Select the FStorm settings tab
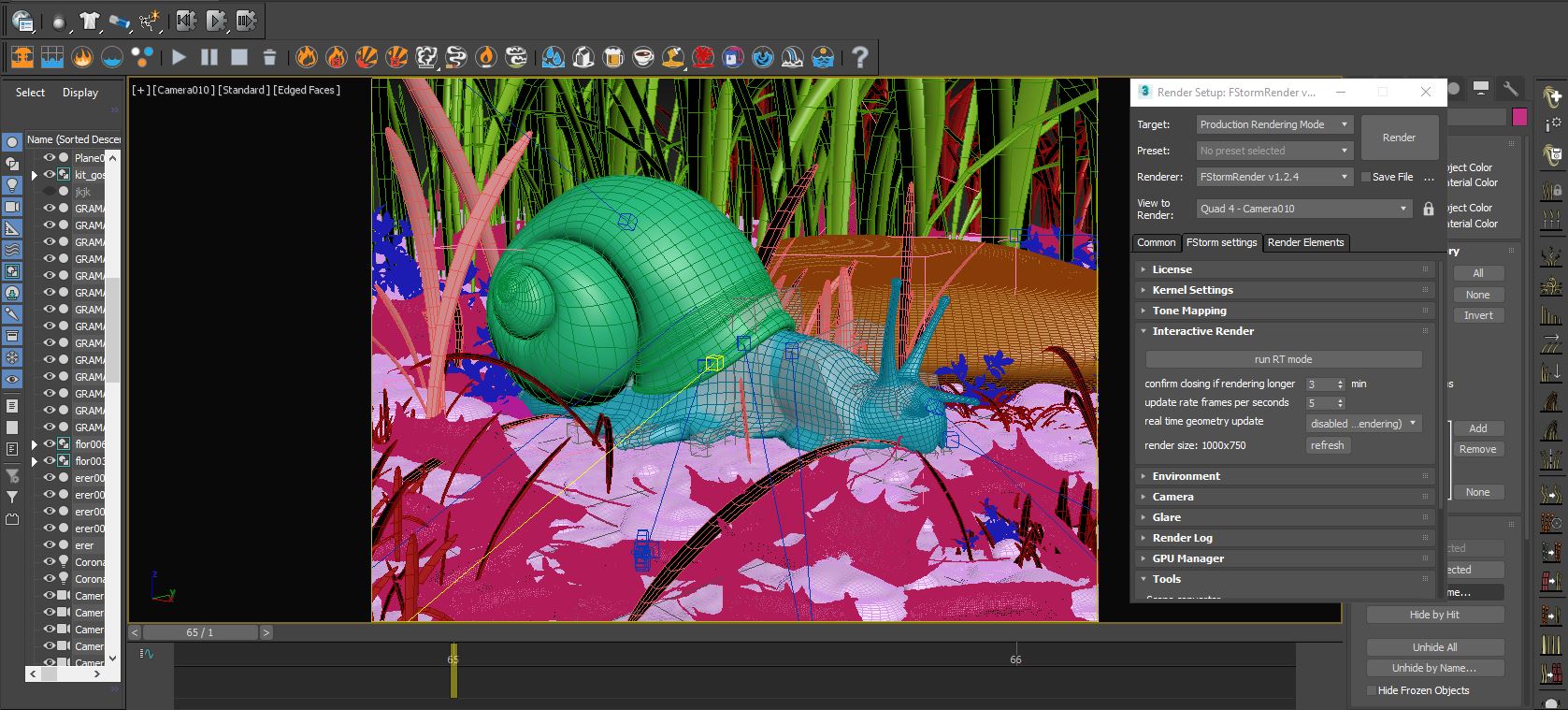 (x=1221, y=242)
